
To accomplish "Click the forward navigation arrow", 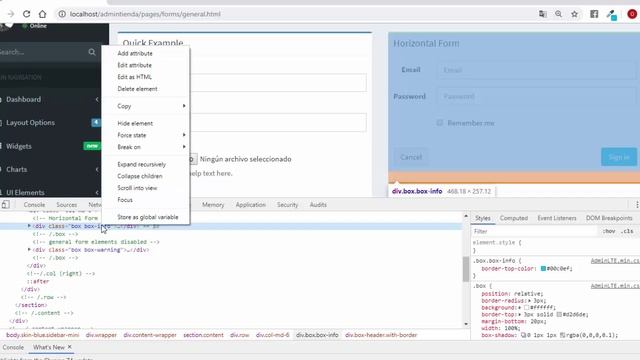I will pos(11,14).
